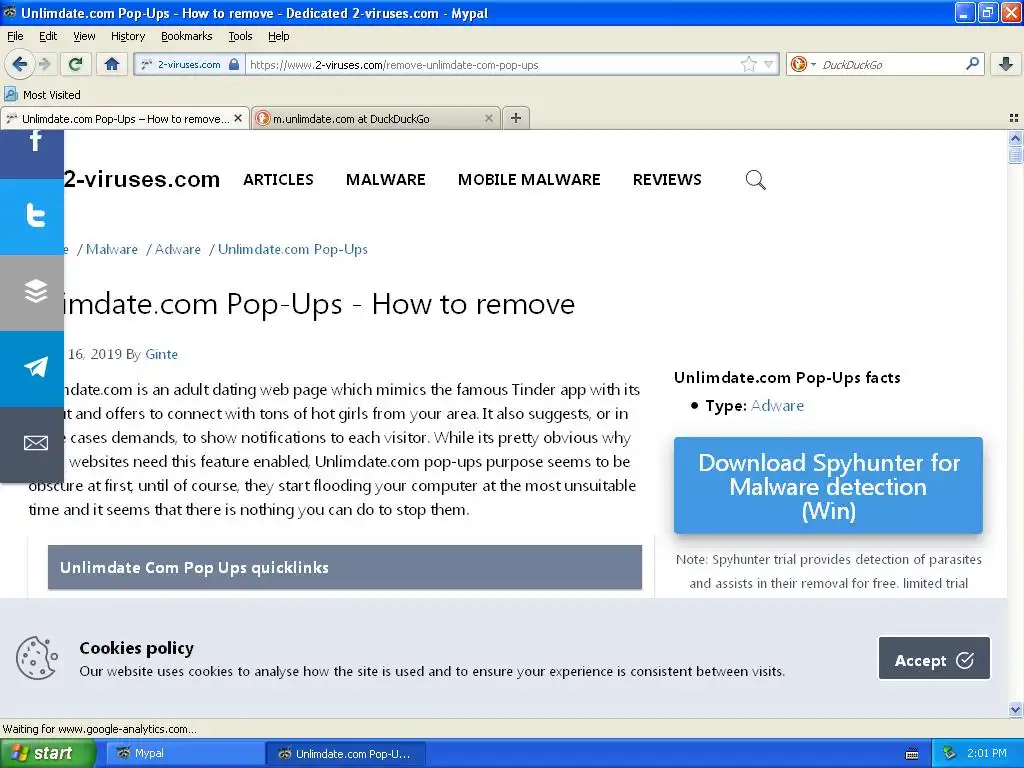The width and height of the screenshot is (1024, 768).
Task: Close the Unlimdate.com Pop-Ups tab
Action: [x=238, y=118]
